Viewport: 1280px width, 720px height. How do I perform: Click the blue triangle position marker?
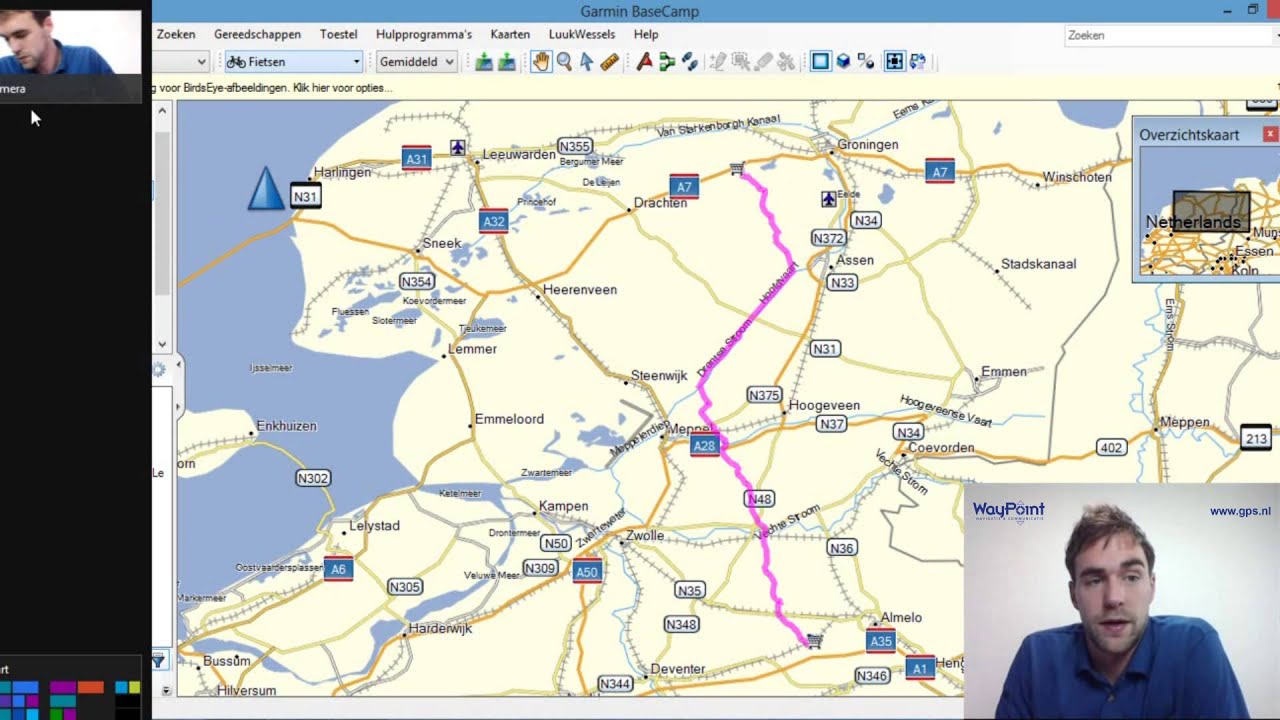point(265,189)
